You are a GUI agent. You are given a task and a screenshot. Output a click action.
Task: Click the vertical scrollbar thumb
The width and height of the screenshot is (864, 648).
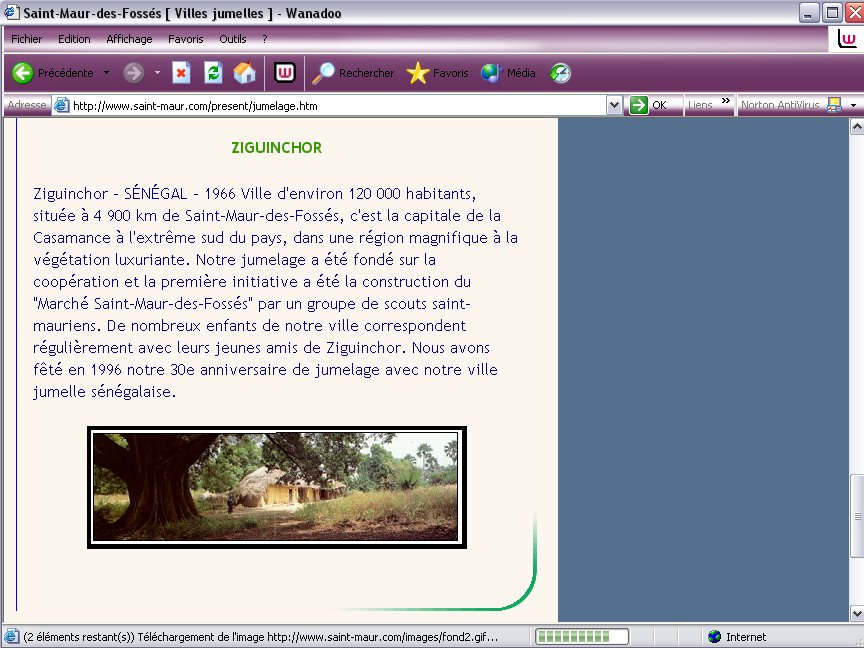click(857, 516)
